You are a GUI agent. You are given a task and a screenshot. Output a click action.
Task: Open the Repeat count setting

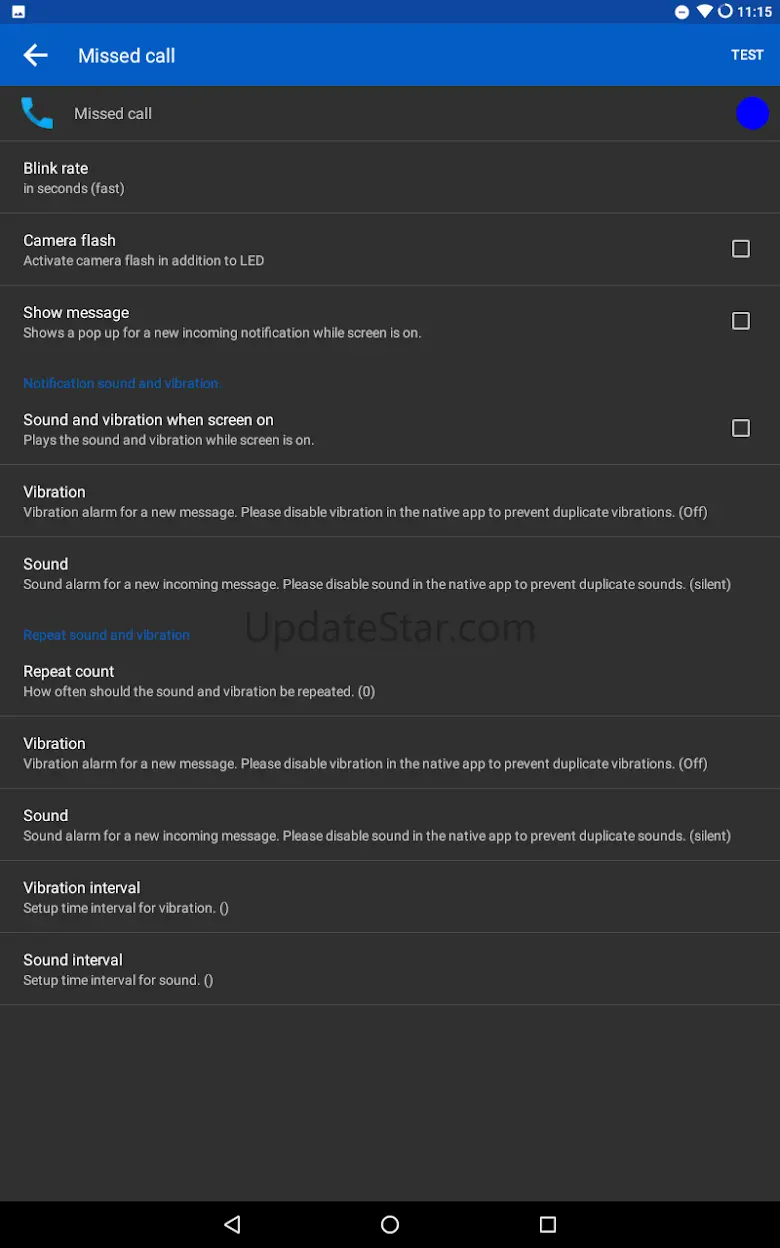[x=390, y=681]
